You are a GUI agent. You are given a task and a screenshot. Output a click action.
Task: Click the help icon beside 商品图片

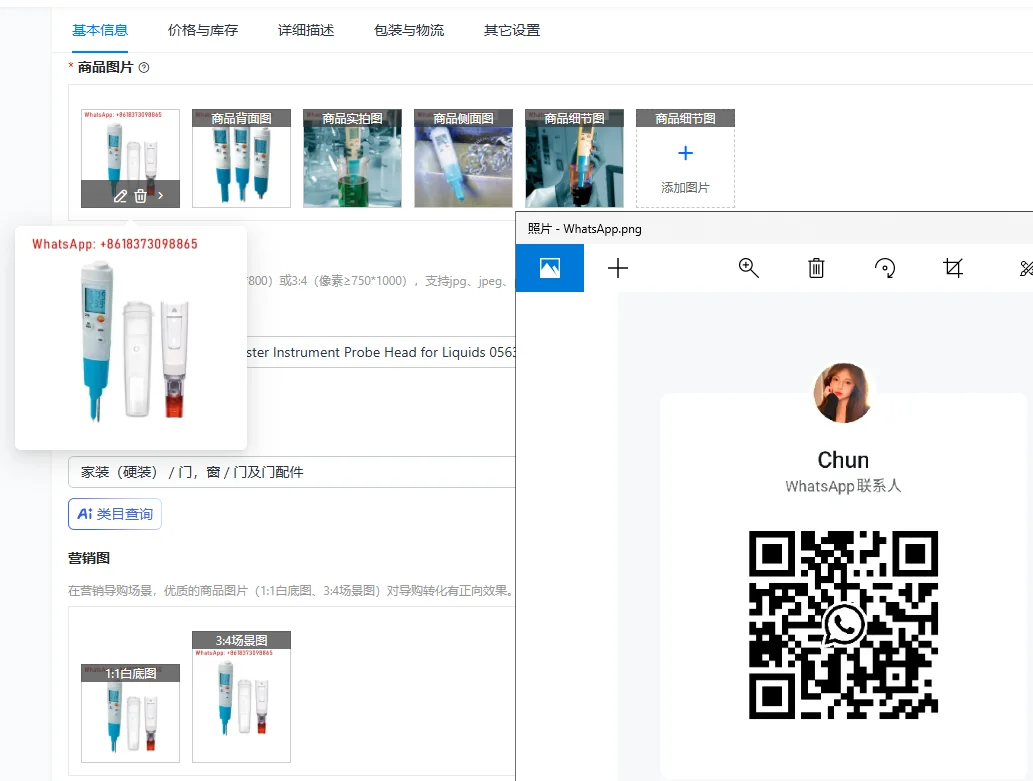pyautogui.click(x=144, y=68)
